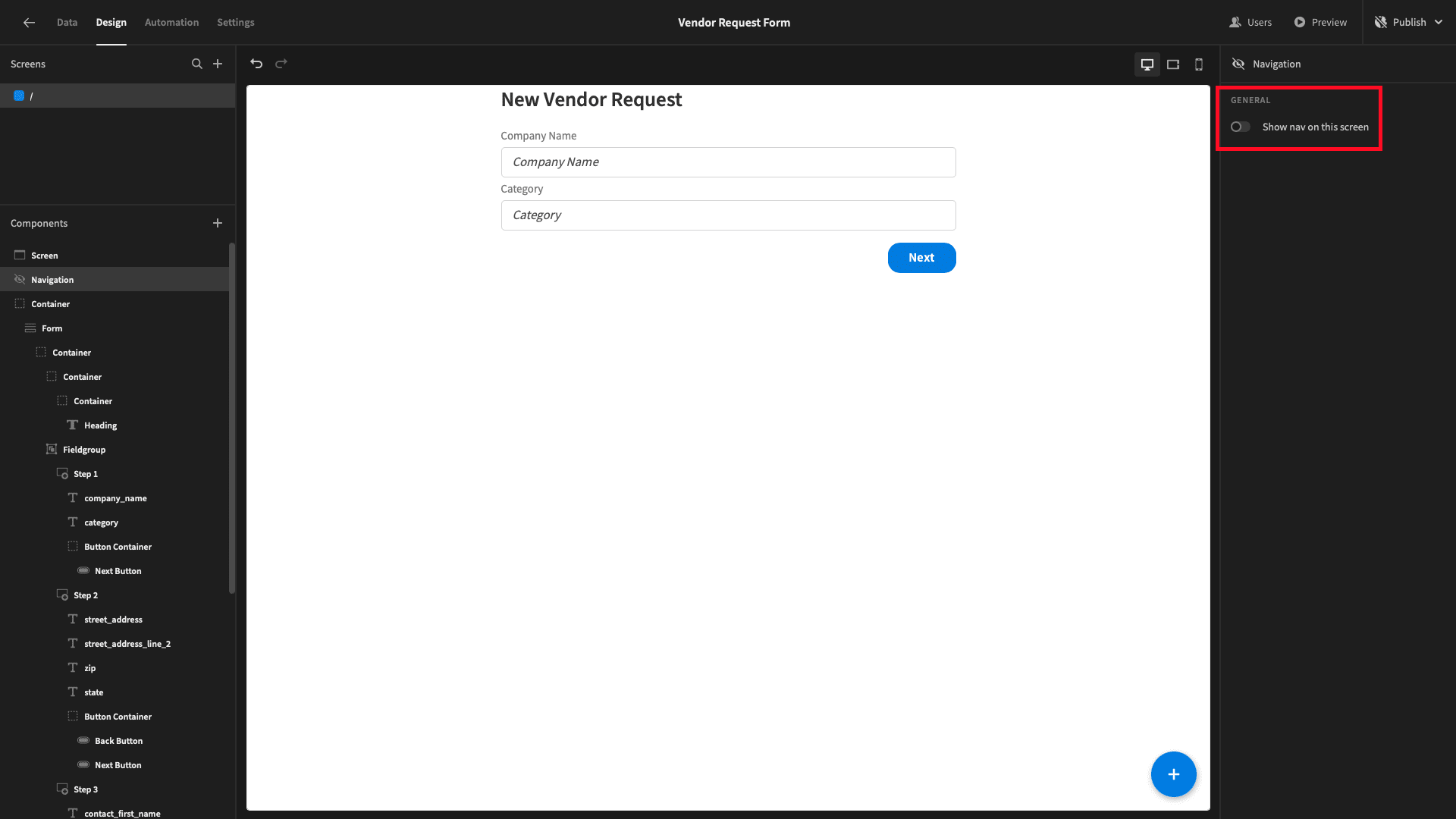Click the redo icon
1456x819 pixels.
282,64
